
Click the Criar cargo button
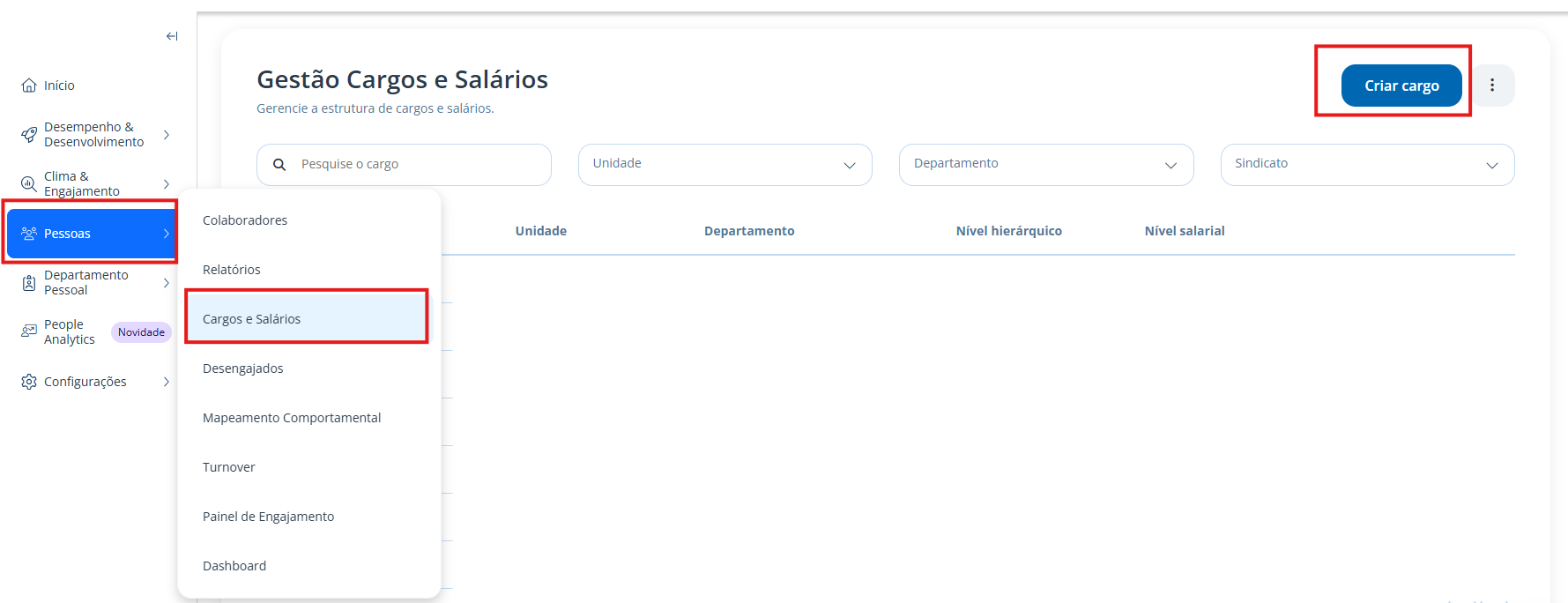coord(1401,86)
